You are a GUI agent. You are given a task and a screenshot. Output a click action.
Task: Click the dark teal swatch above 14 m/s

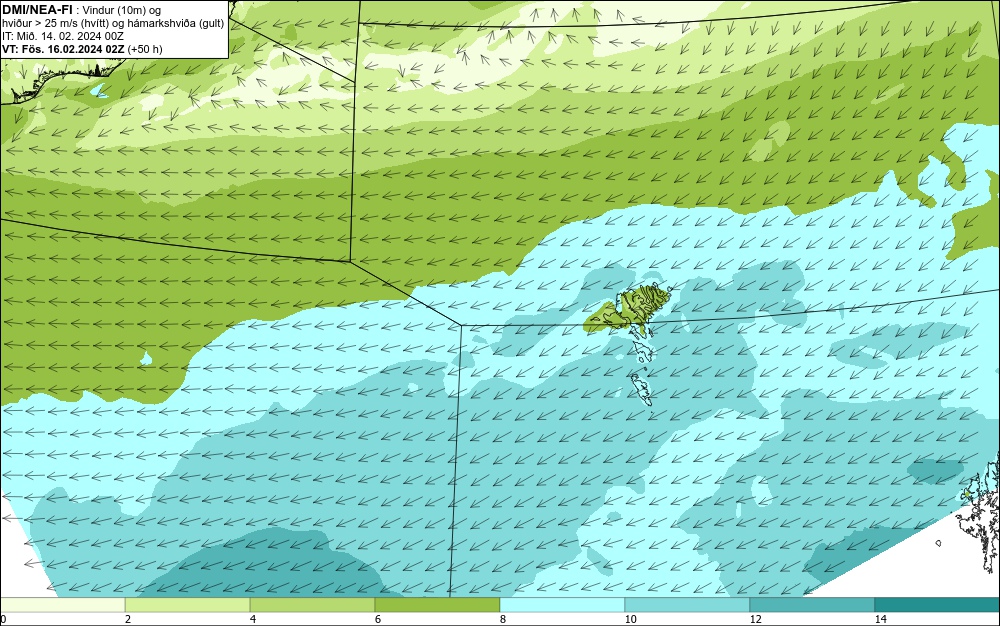coord(938,605)
